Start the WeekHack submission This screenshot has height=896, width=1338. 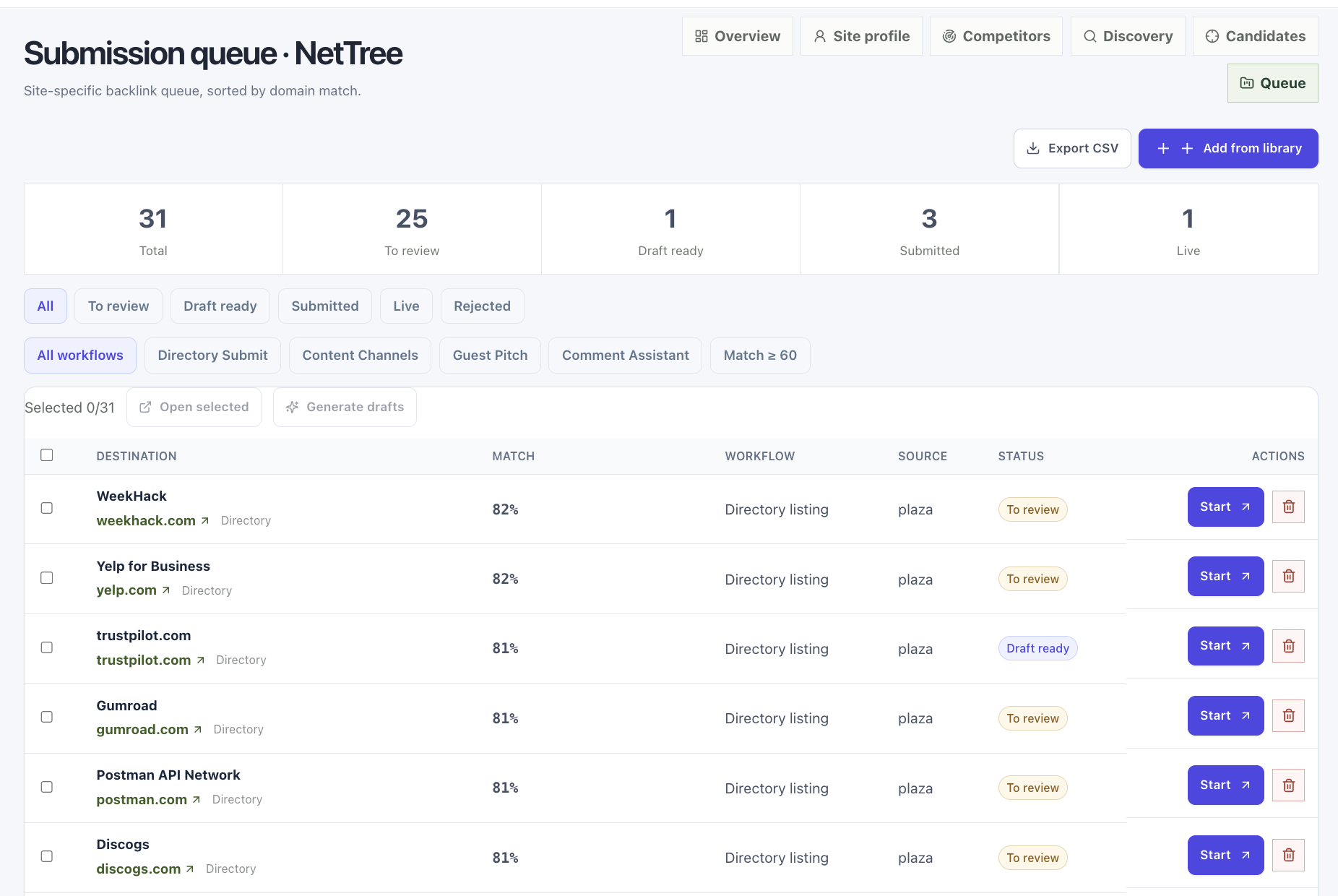pyautogui.click(x=1225, y=507)
